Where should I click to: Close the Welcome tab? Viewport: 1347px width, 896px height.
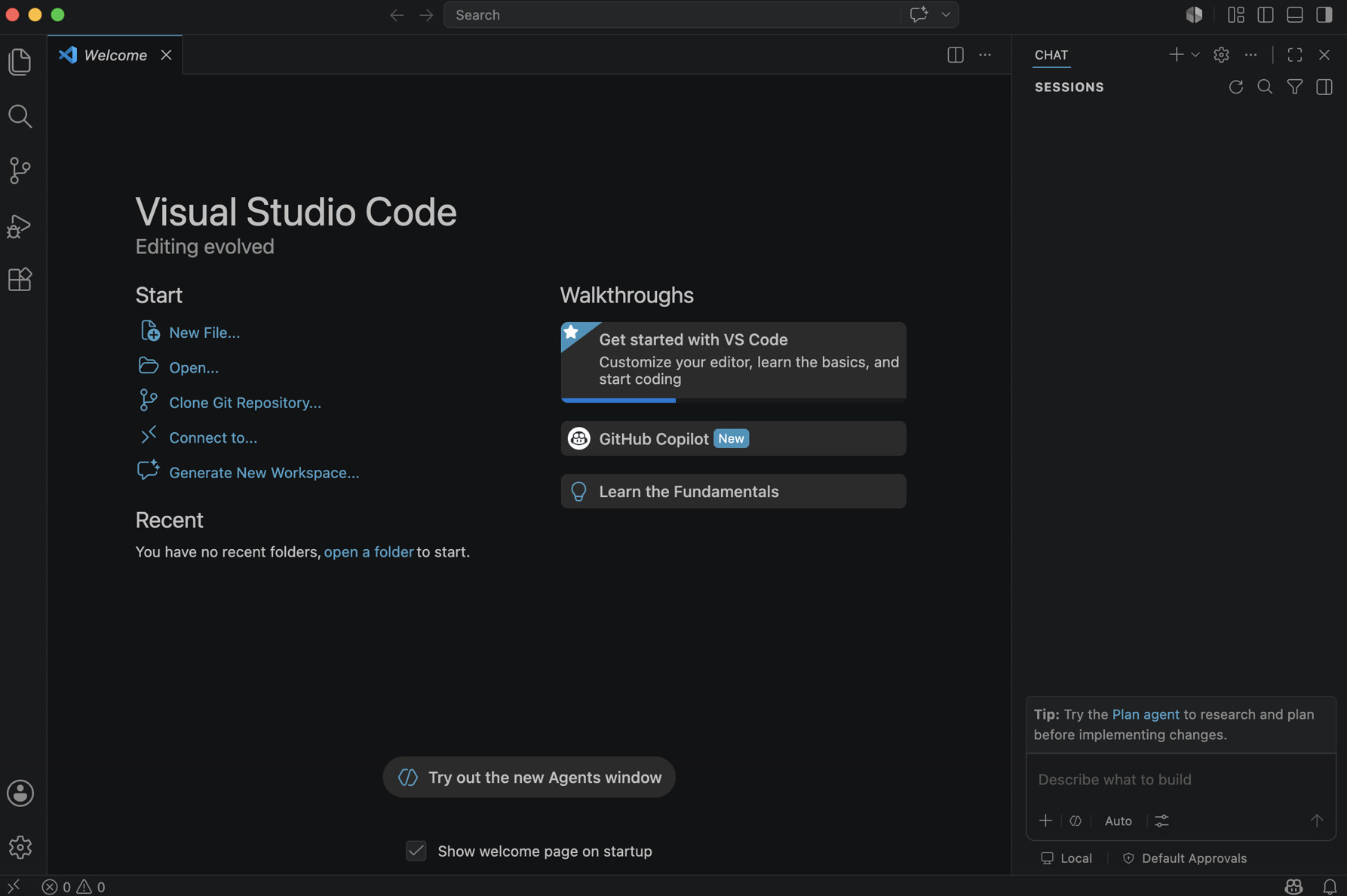pos(166,55)
